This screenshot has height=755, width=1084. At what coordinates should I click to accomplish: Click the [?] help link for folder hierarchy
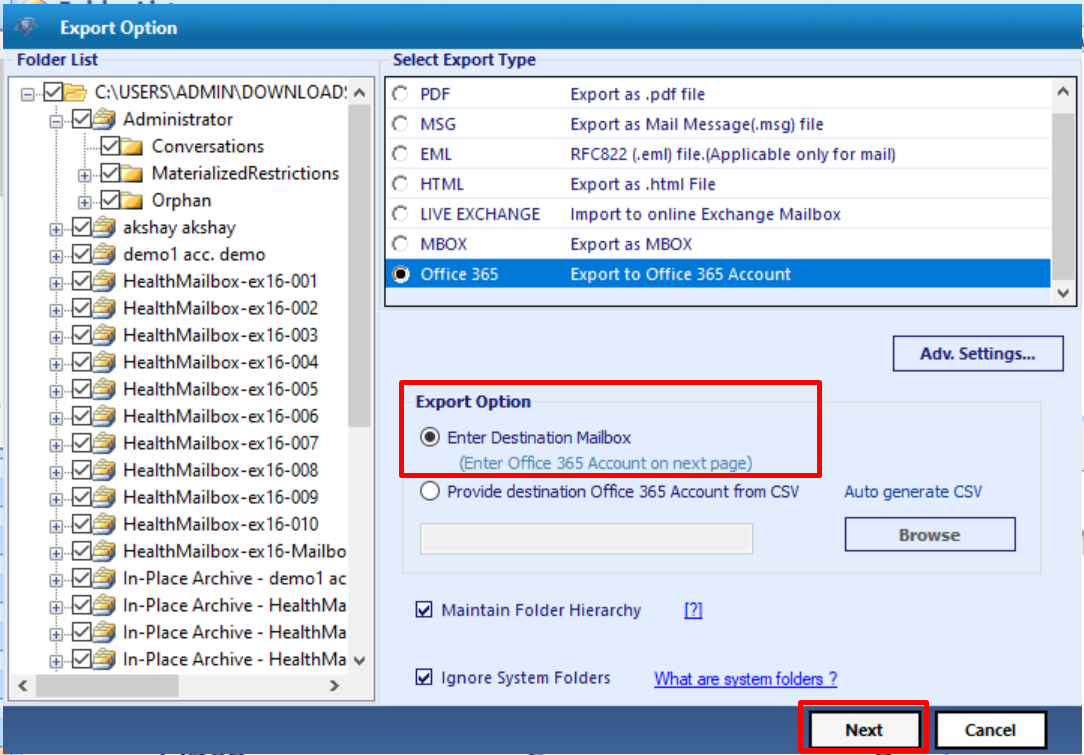(x=693, y=610)
